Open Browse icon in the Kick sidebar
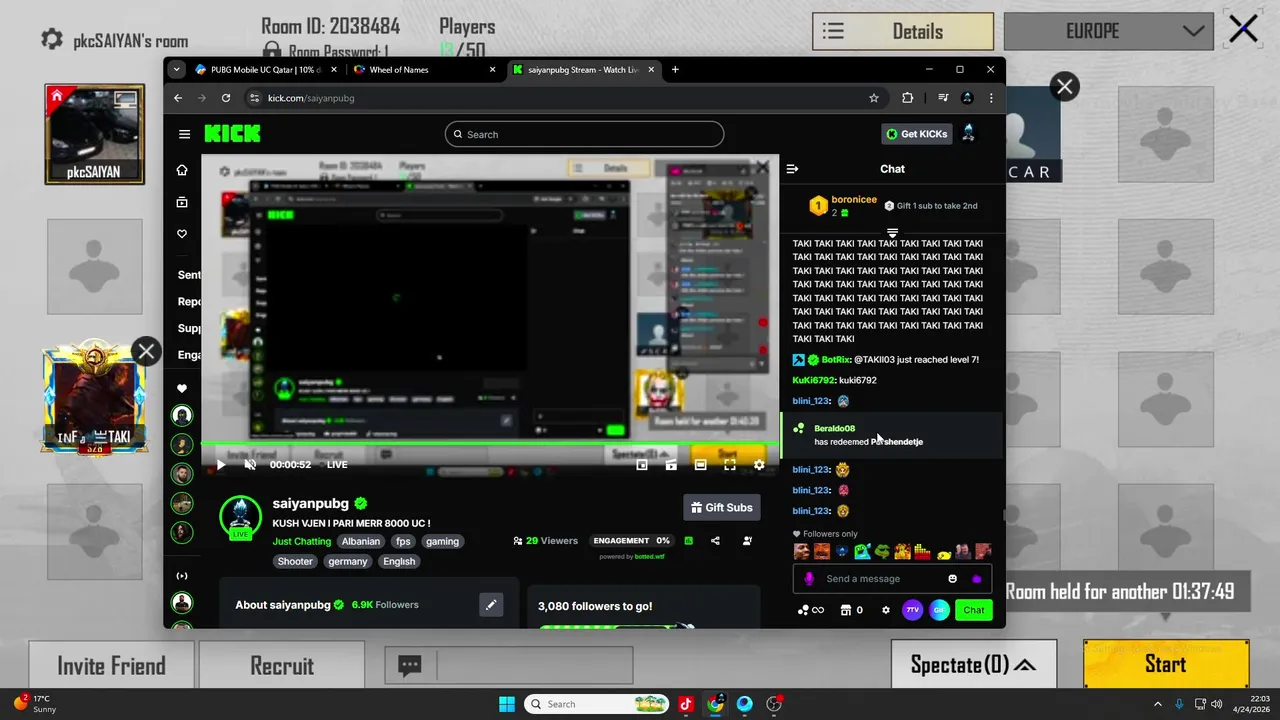 click(x=182, y=202)
